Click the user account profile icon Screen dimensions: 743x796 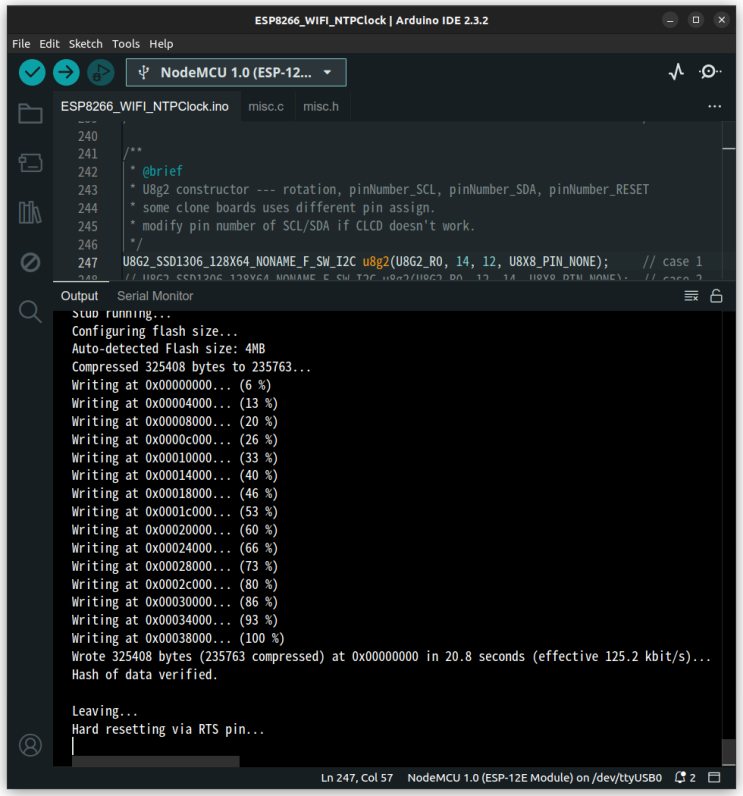tap(30, 745)
